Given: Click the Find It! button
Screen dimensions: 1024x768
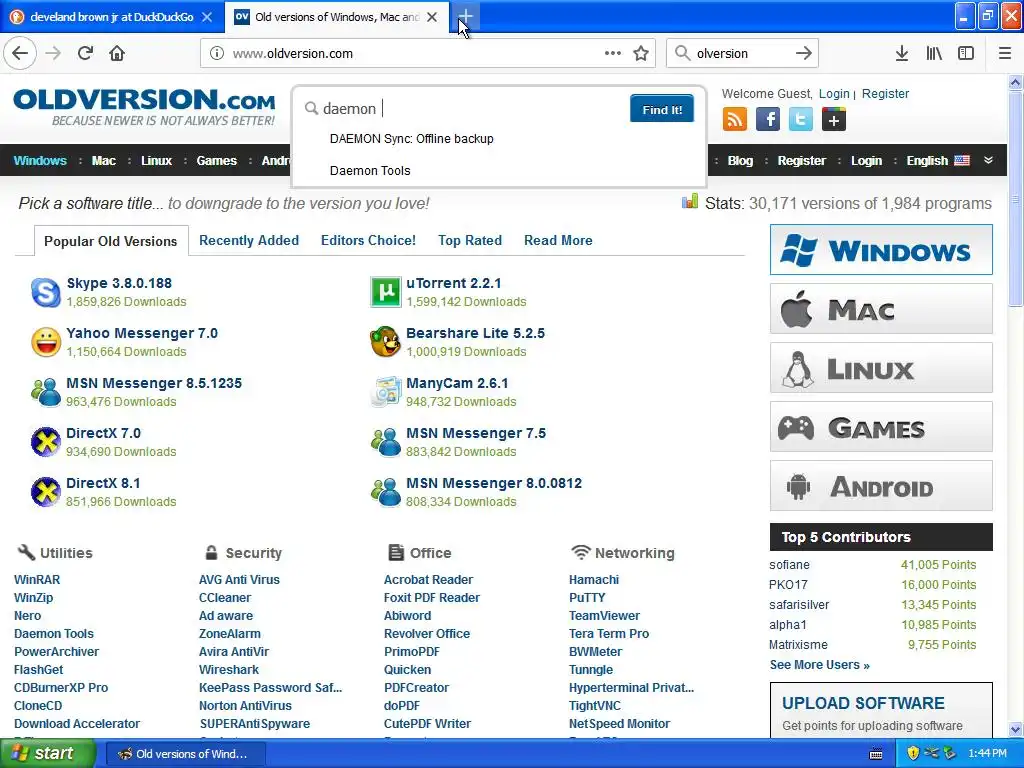Looking at the screenshot, I should (662, 109).
